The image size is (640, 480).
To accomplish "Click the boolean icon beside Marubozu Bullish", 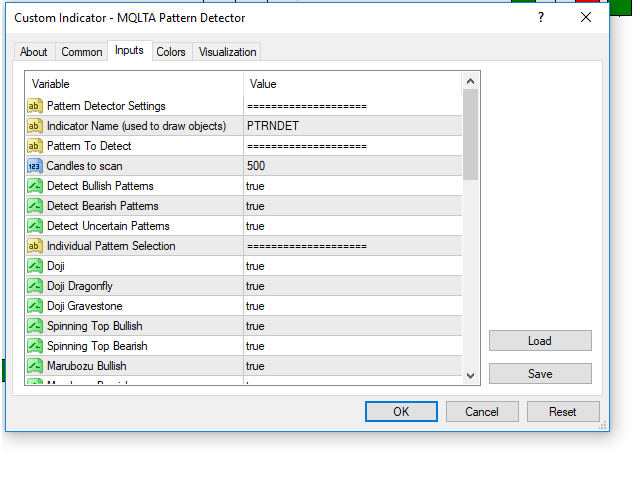I will click(35, 366).
